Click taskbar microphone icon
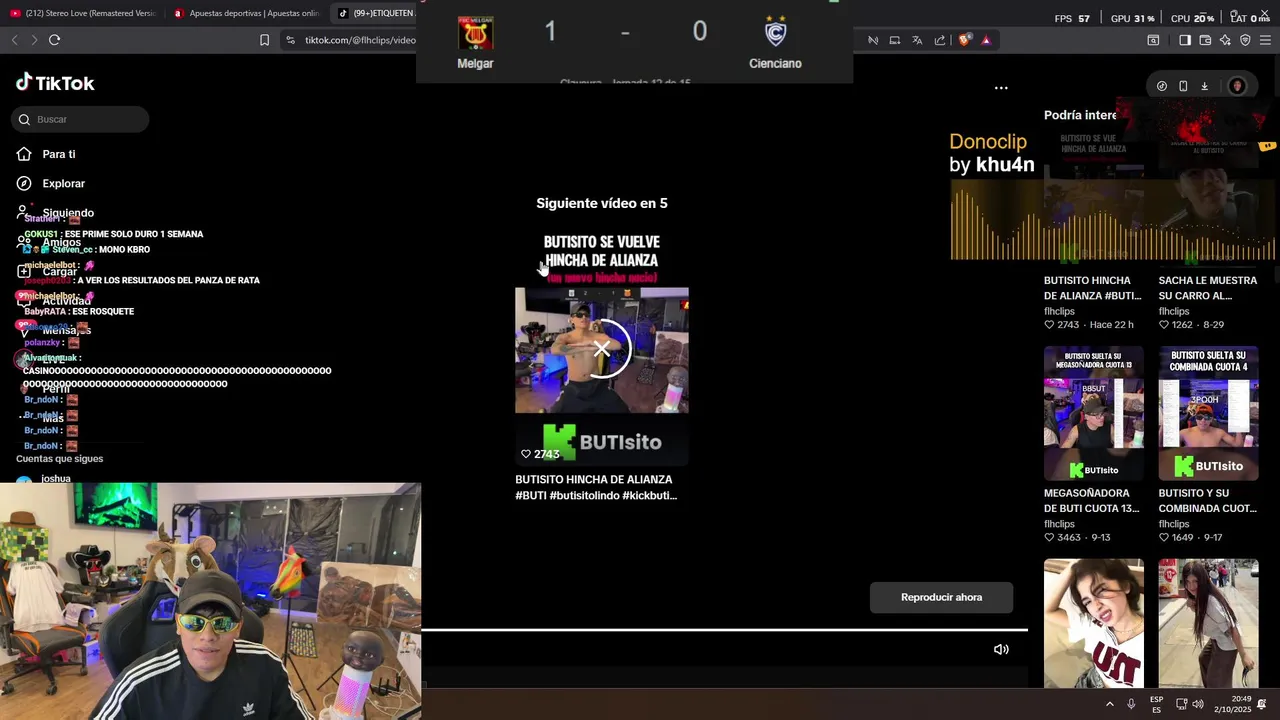 [x=1131, y=704]
